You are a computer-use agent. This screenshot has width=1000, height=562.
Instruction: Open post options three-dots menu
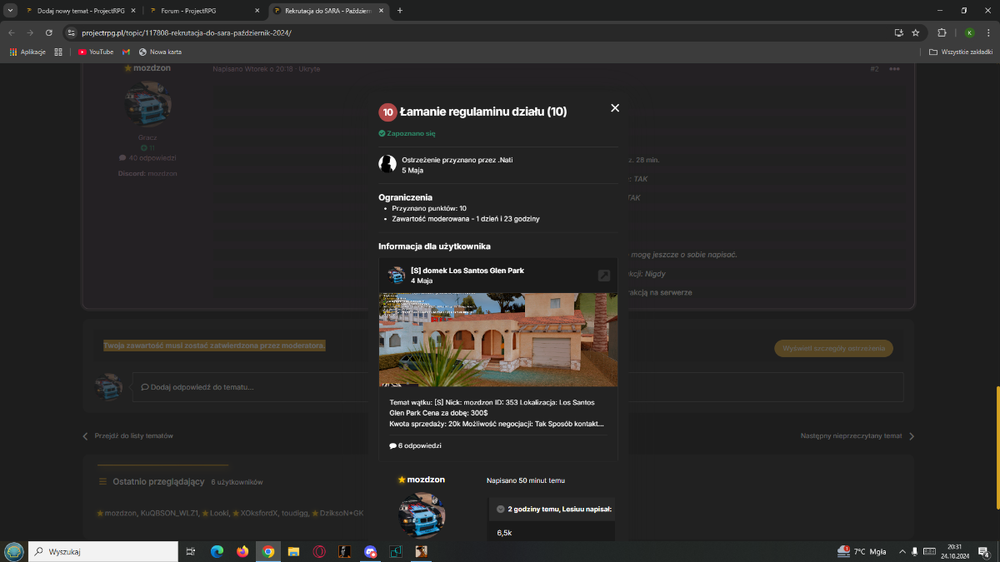894,69
